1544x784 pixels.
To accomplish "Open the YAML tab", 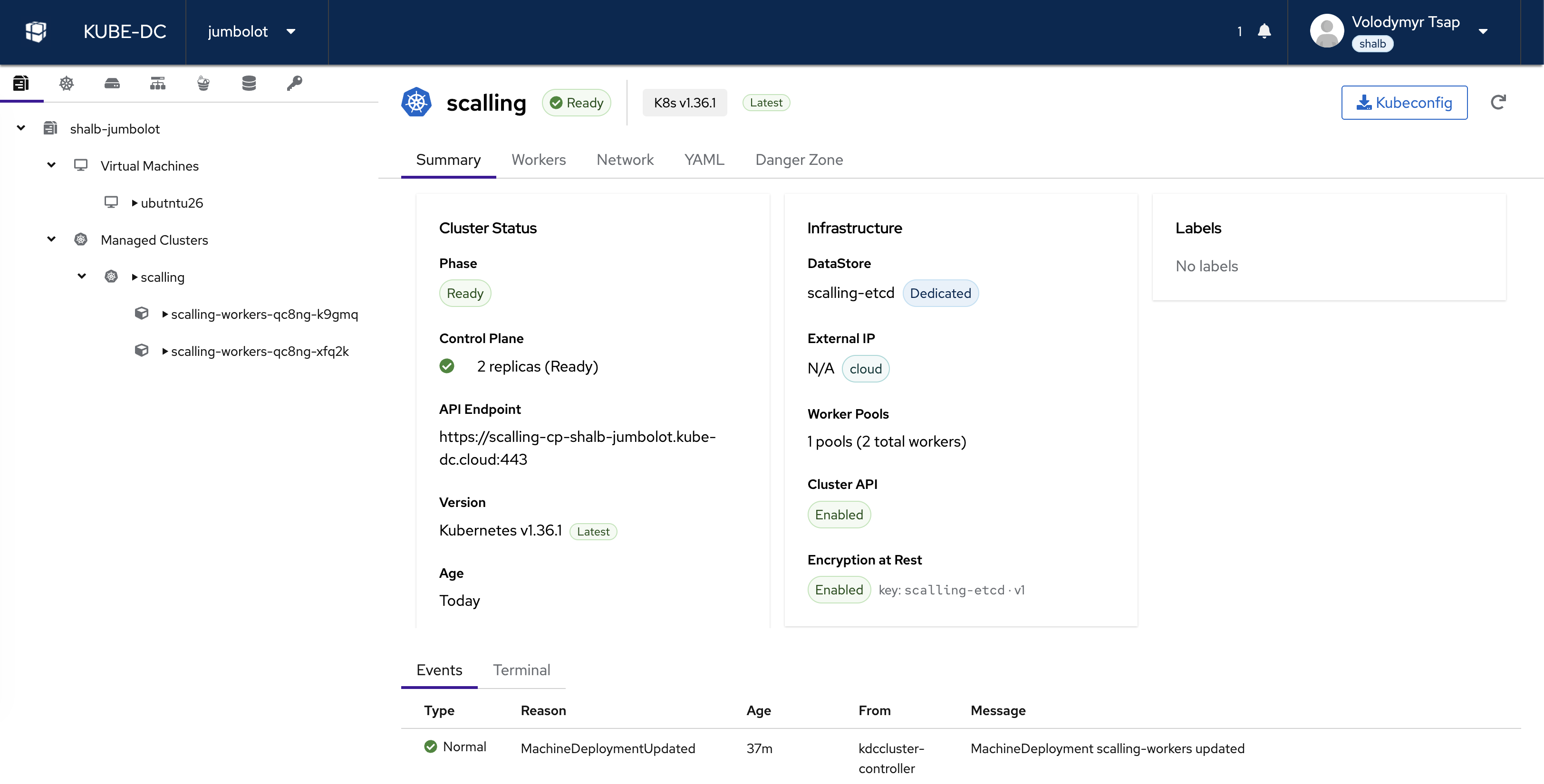I will pyautogui.click(x=704, y=160).
